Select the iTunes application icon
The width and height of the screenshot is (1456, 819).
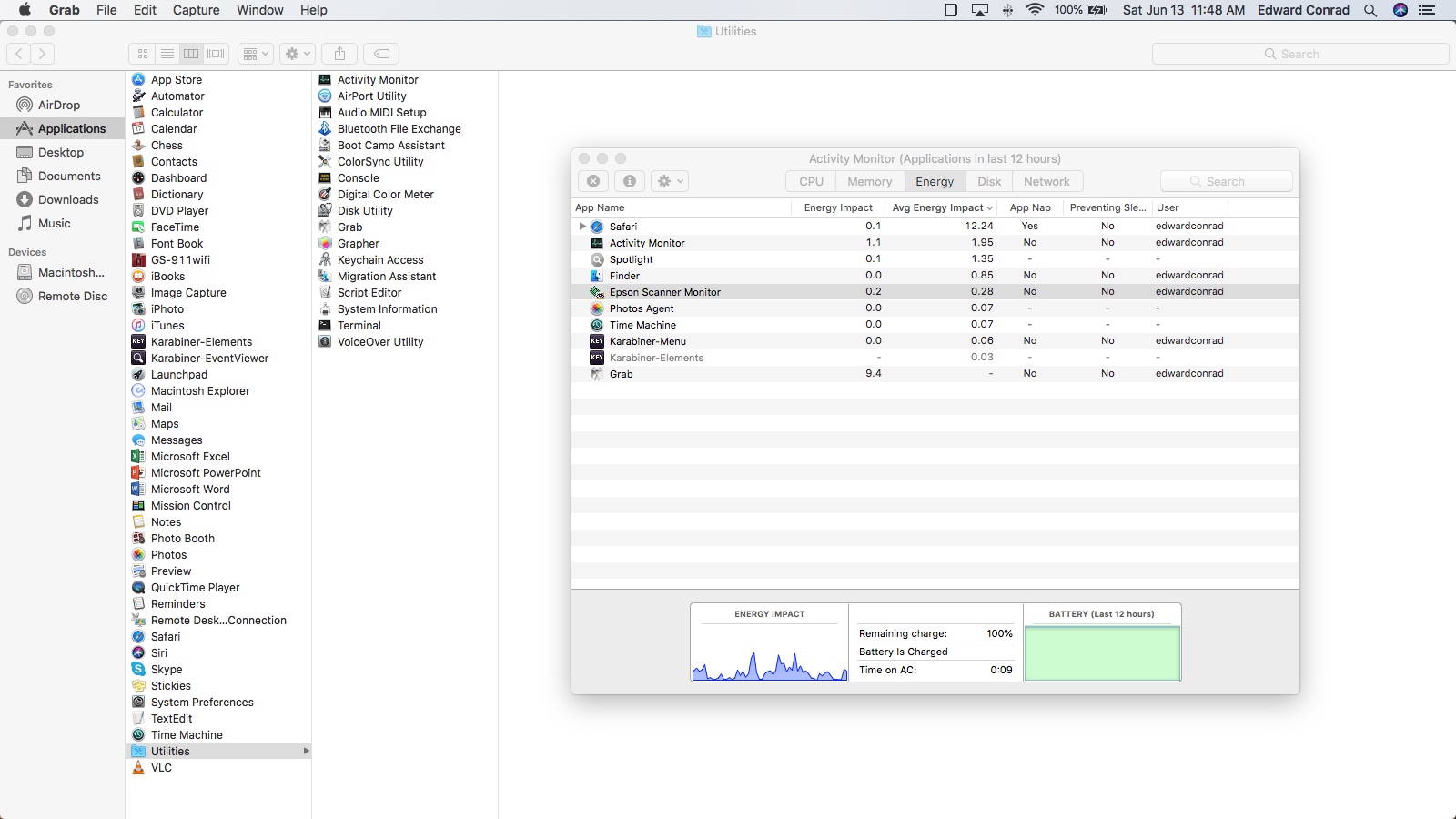pos(138,325)
